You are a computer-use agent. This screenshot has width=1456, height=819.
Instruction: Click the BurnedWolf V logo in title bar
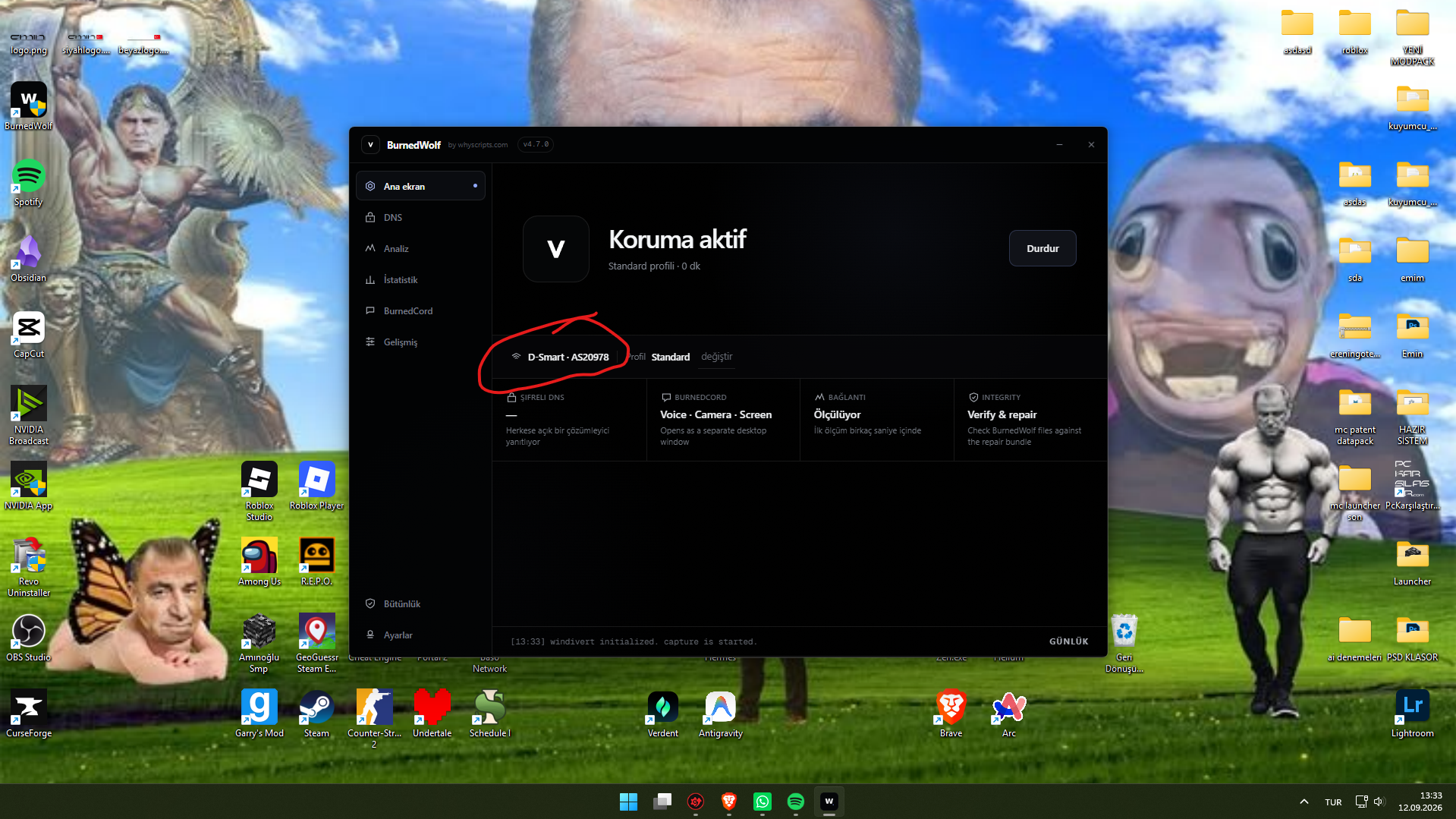pos(370,144)
